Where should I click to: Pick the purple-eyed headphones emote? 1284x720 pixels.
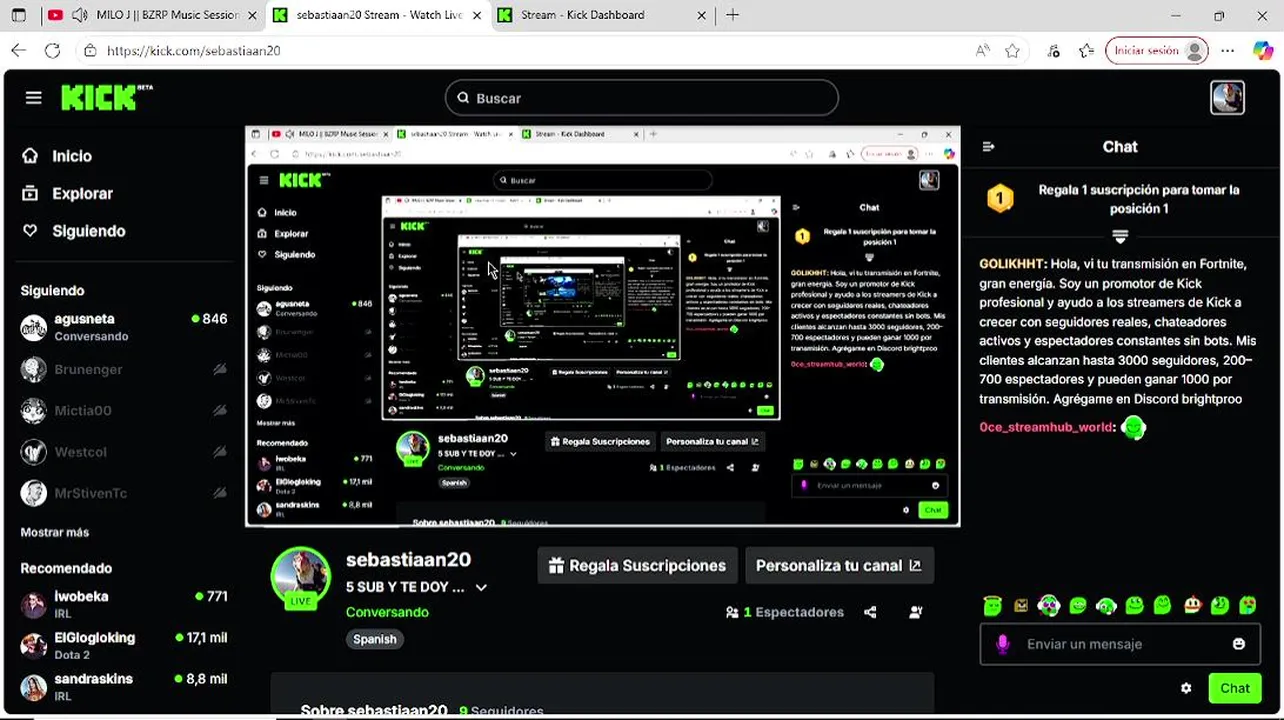[1048, 605]
